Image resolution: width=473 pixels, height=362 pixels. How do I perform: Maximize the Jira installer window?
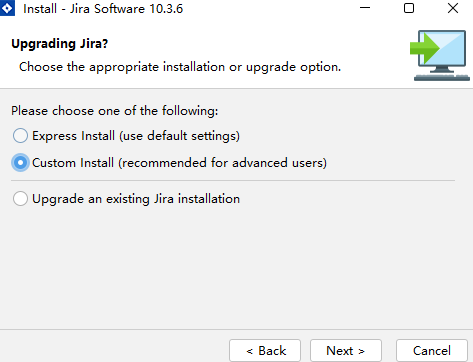[x=409, y=8]
